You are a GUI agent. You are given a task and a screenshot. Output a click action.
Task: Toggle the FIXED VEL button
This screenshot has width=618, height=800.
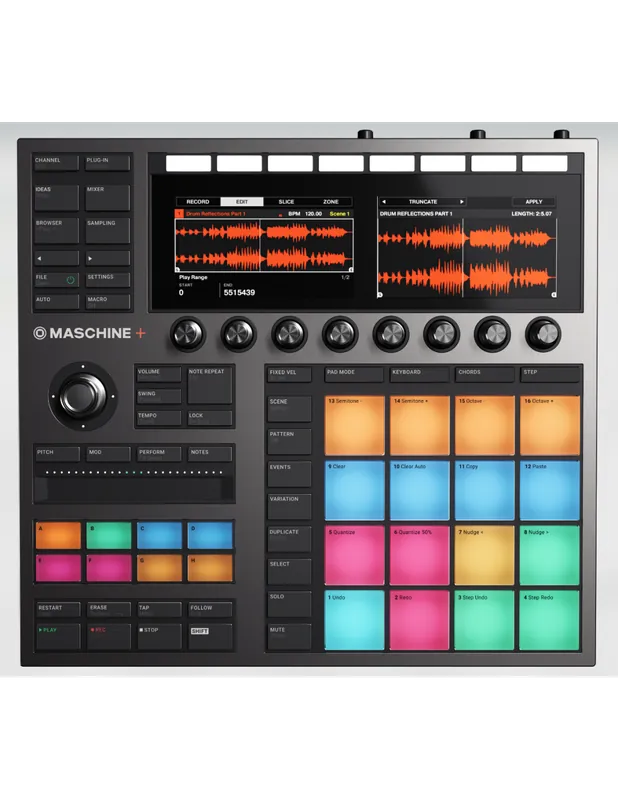(289, 374)
